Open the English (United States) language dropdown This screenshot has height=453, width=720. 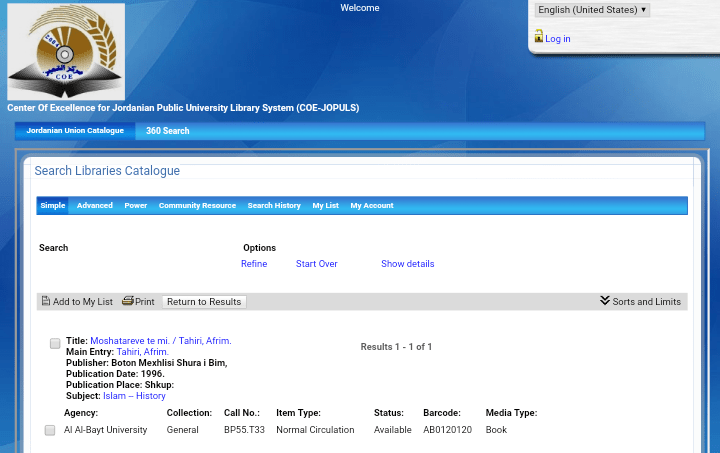coord(592,10)
